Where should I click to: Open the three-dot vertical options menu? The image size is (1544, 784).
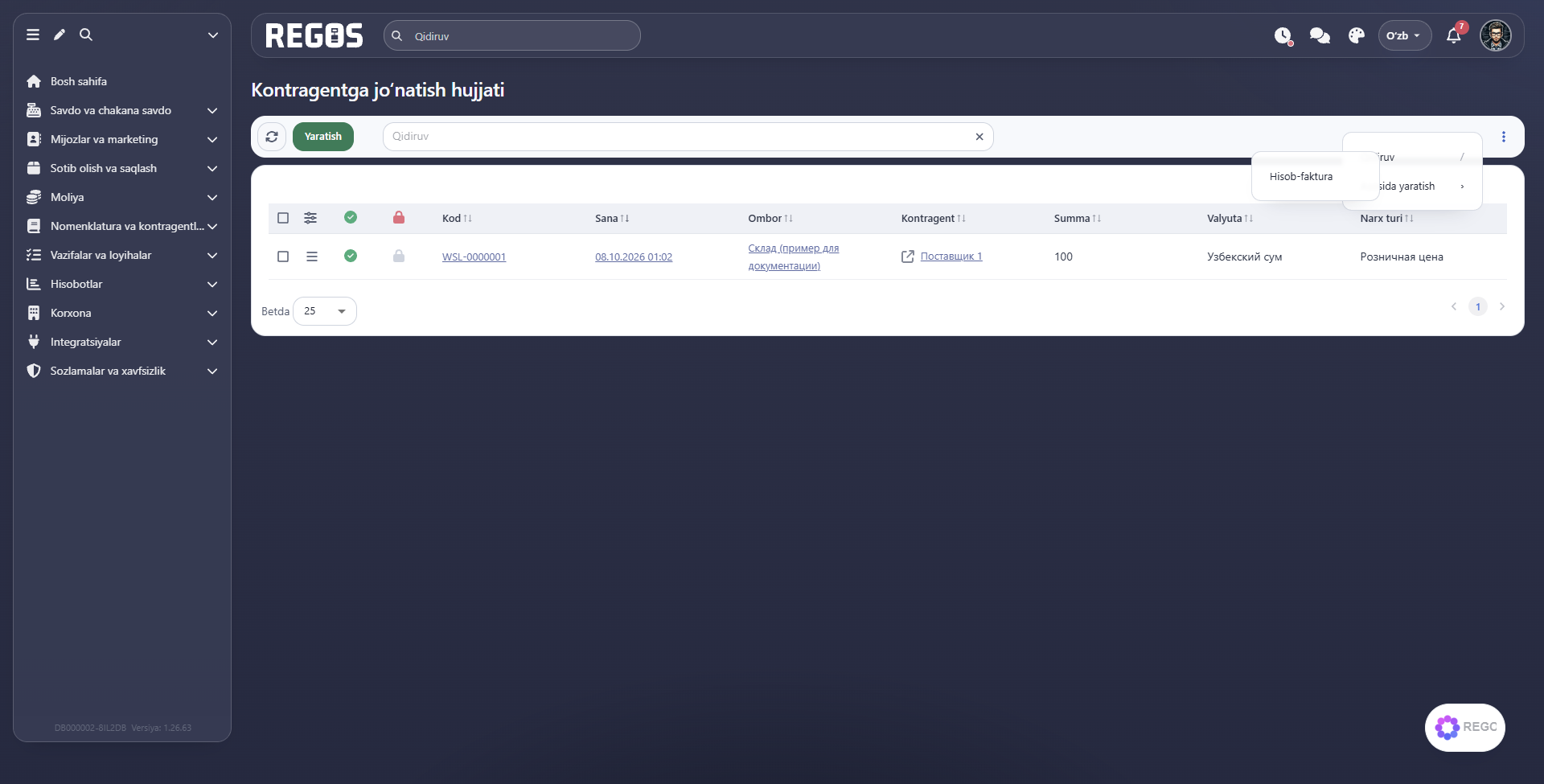point(1504,137)
